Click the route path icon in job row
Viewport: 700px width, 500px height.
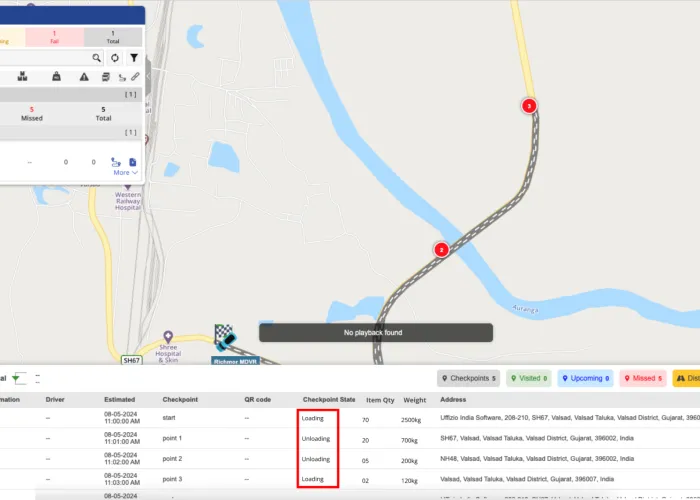[116, 161]
